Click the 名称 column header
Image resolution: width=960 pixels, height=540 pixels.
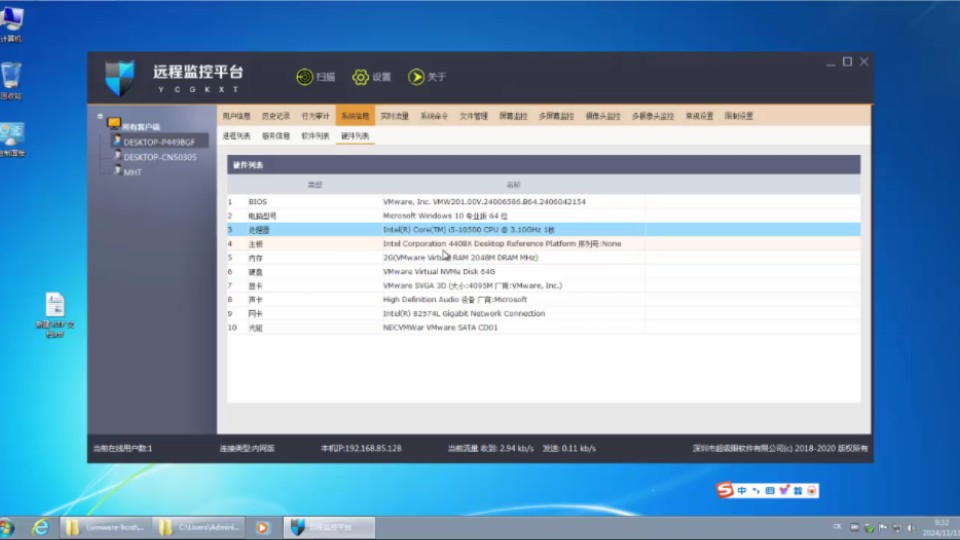click(513, 184)
